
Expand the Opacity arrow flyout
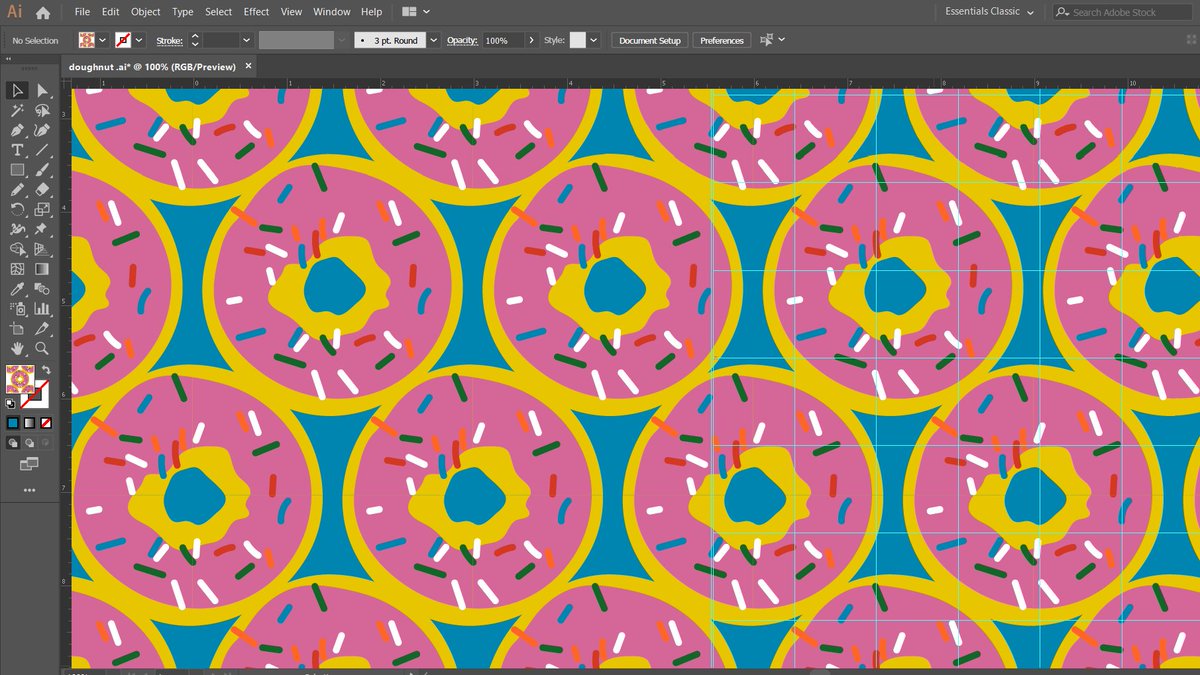tap(530, 40)
